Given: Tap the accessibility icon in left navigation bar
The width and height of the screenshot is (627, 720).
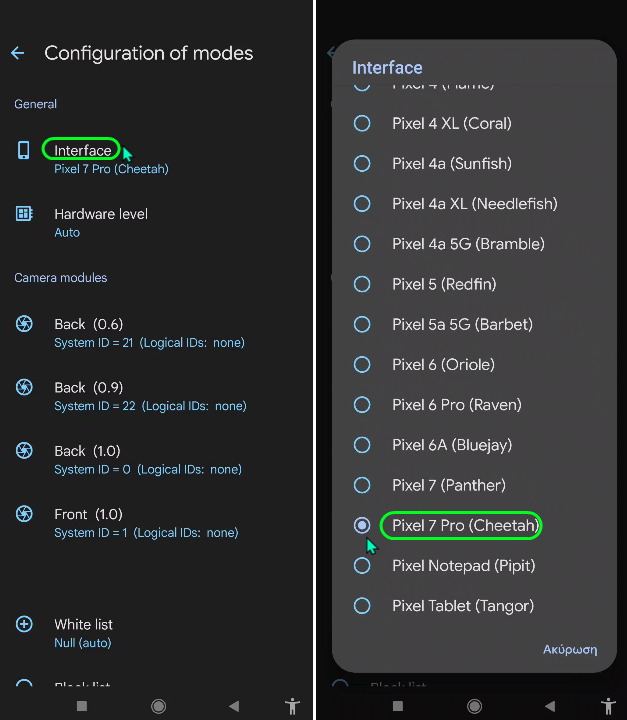Looking at the screenshot, I should click(x=292, y=706).
